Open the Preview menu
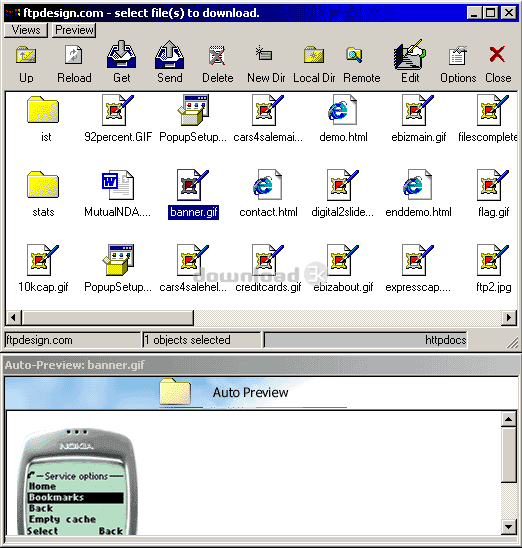This screenshot has width=522, height=548. (x=74, y=30)
